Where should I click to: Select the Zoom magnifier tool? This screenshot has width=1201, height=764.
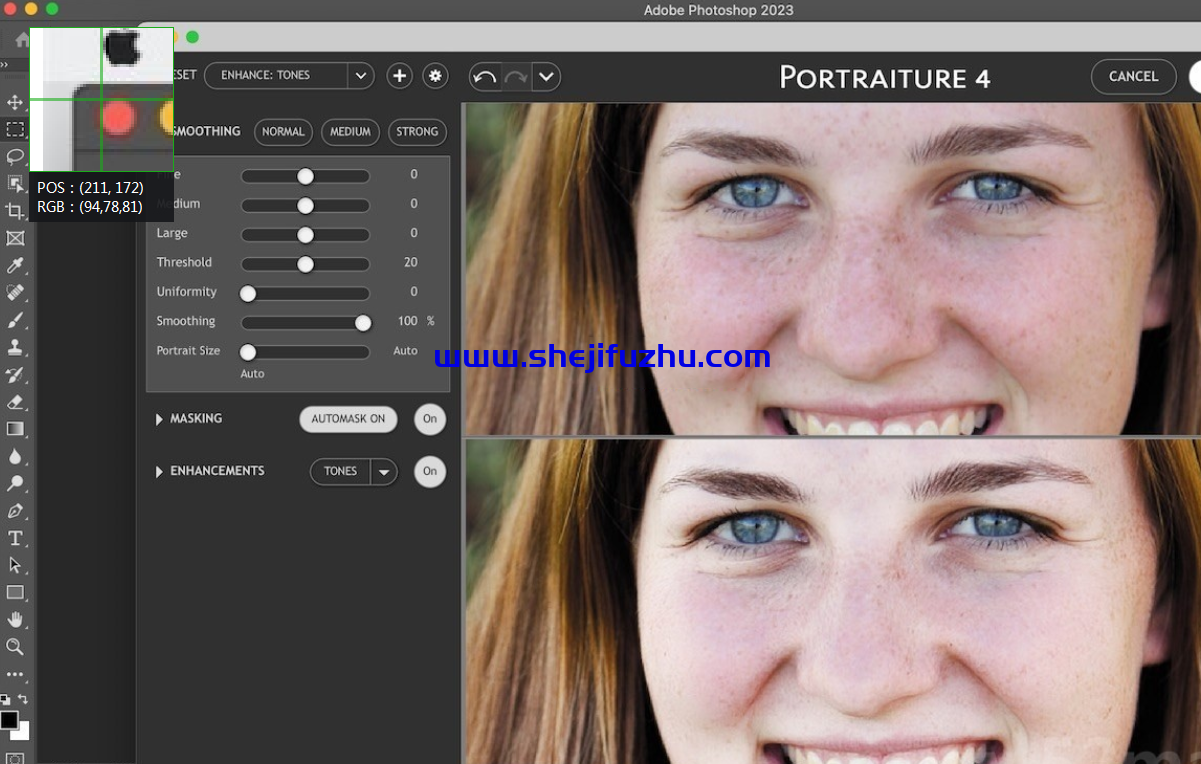(15, 647)
